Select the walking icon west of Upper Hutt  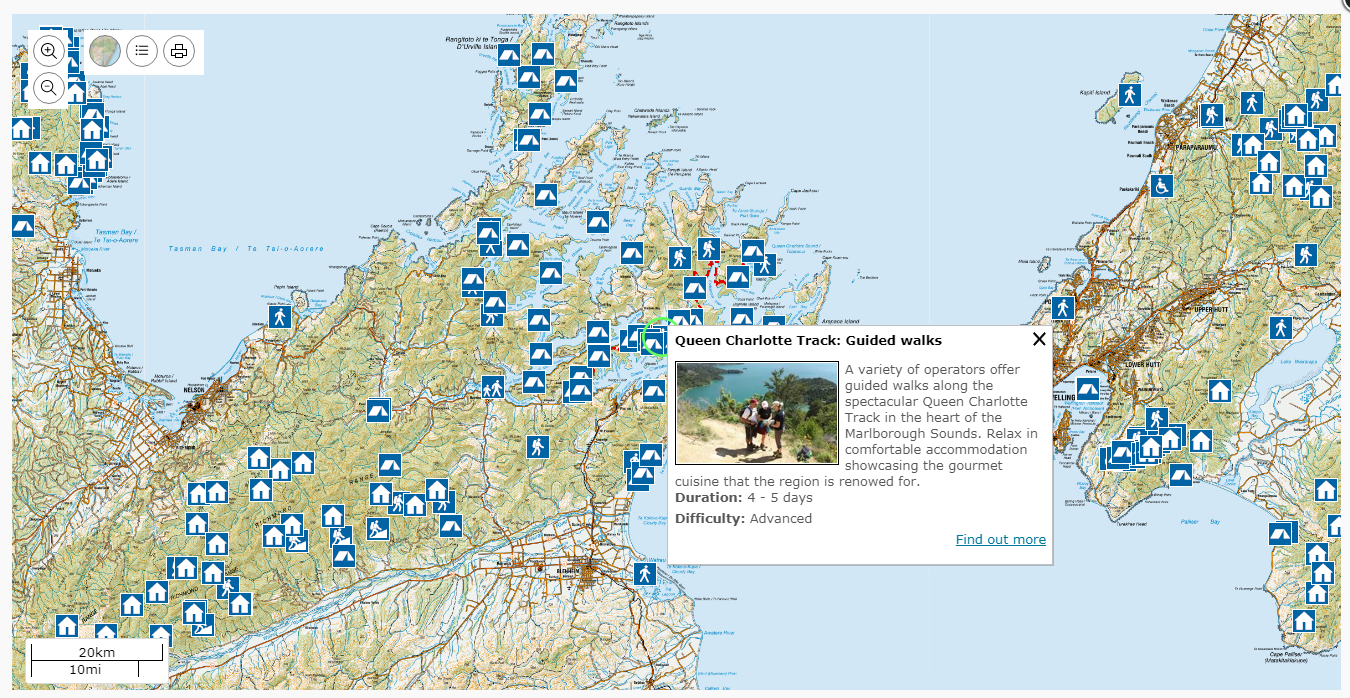click(1063, 308)
